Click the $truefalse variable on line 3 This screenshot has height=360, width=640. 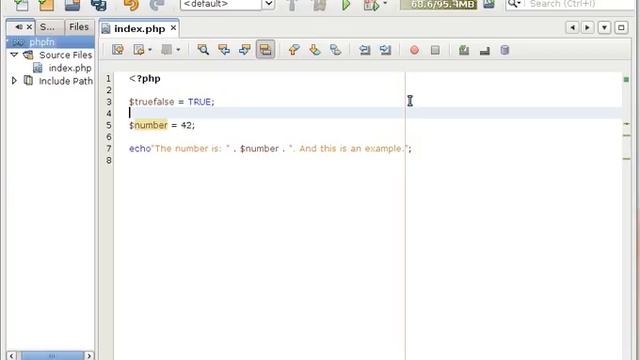tap(151, 102)
